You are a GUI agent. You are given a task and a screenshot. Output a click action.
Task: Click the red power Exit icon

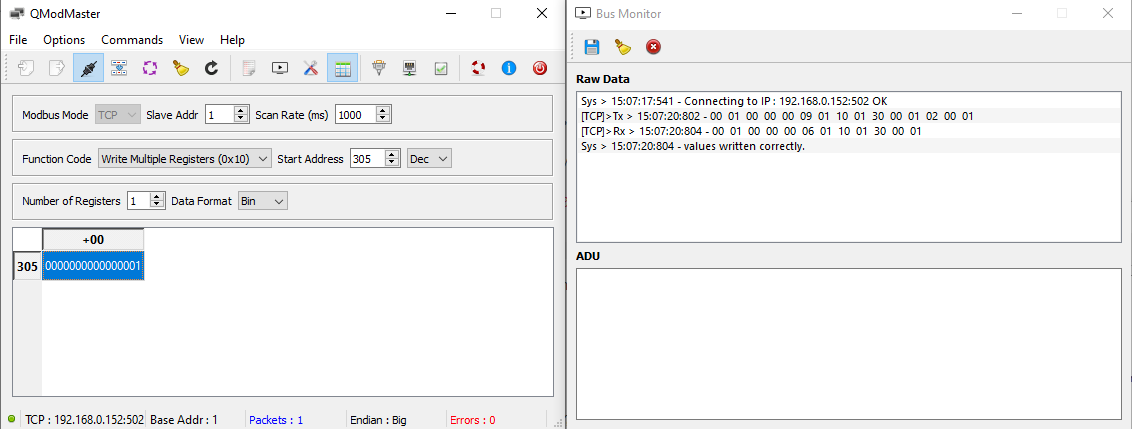coord(540,68)
